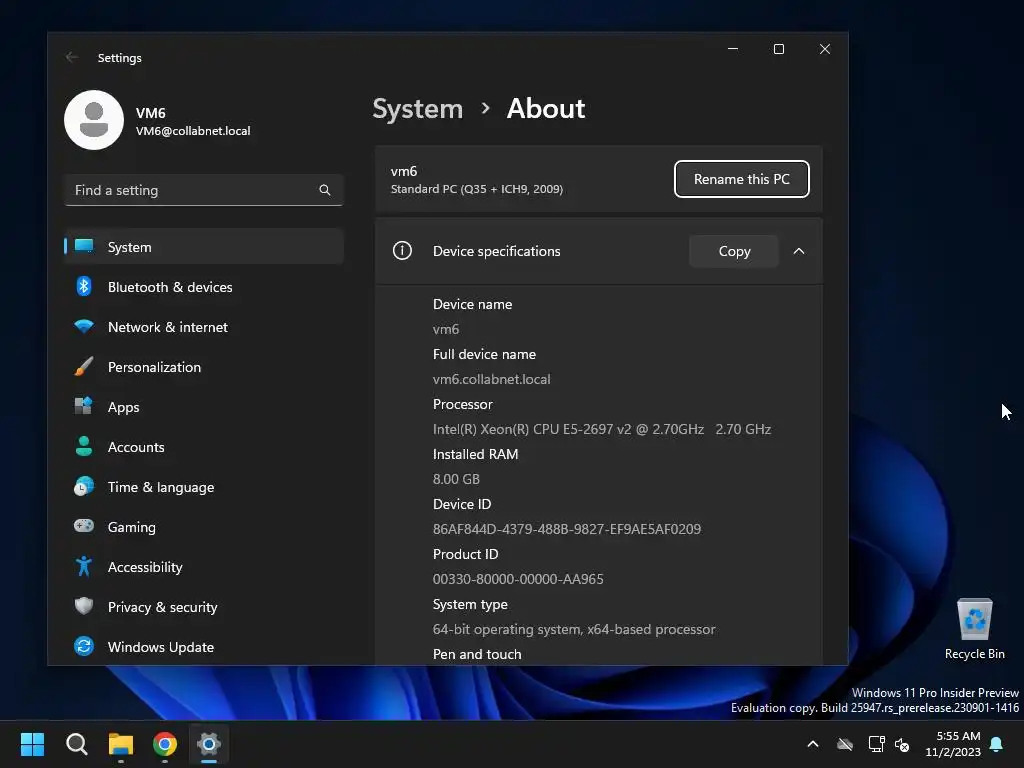The width and height of the screenshot is (1024, 768).
Task: Select the Recycle Bin desktop icon
Action: point(974,628)
